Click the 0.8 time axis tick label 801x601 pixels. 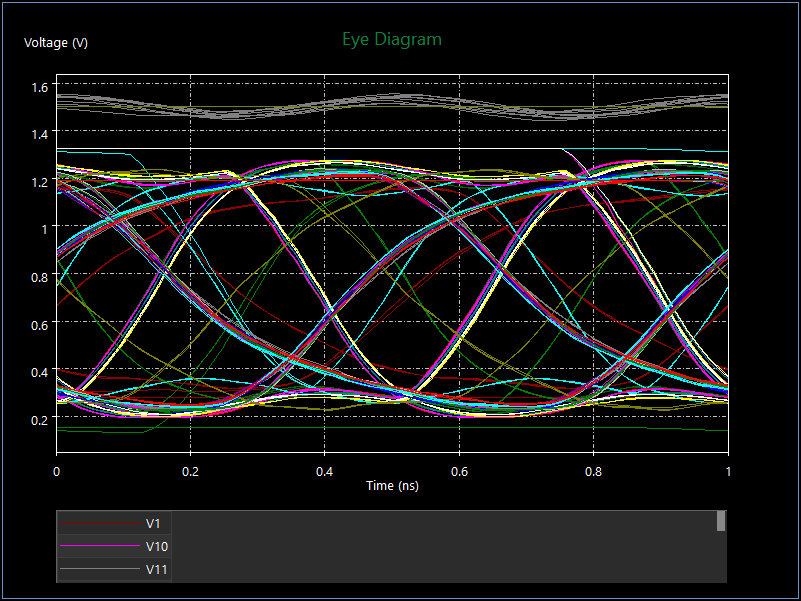point(593,471)
